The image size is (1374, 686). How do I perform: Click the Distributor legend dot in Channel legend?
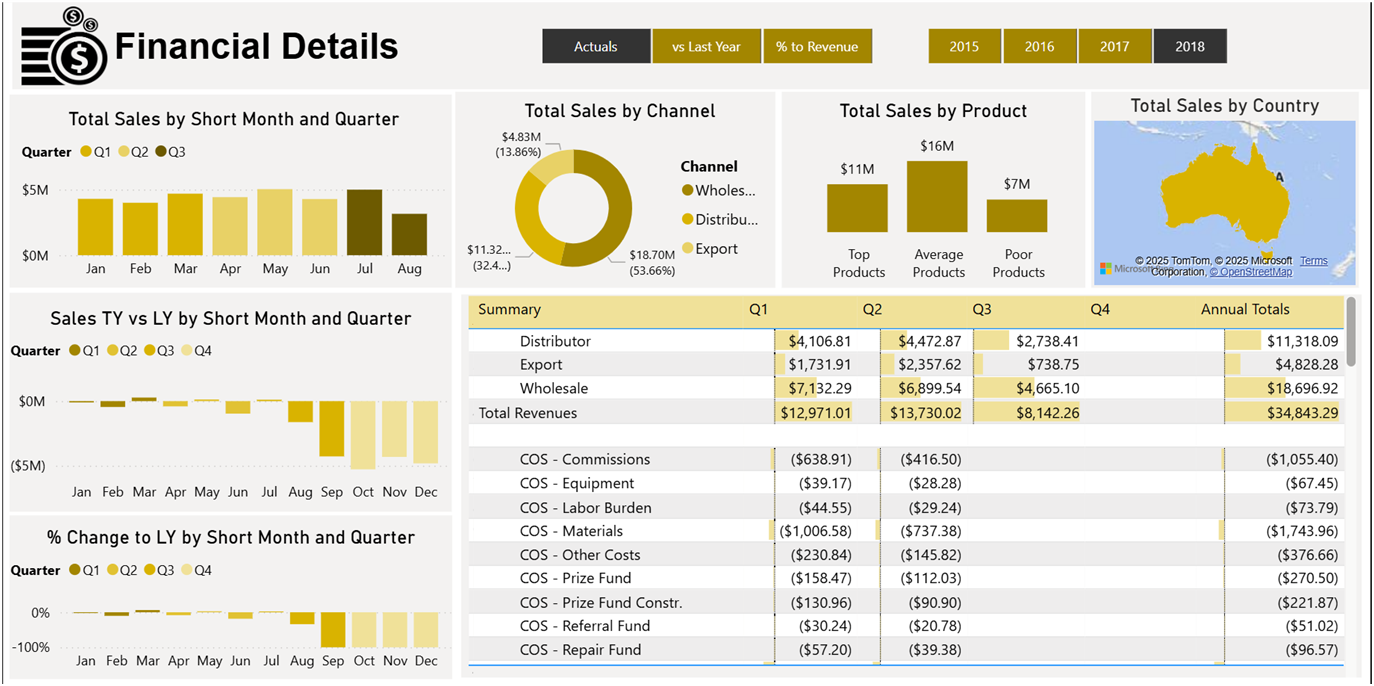point(687,219)
